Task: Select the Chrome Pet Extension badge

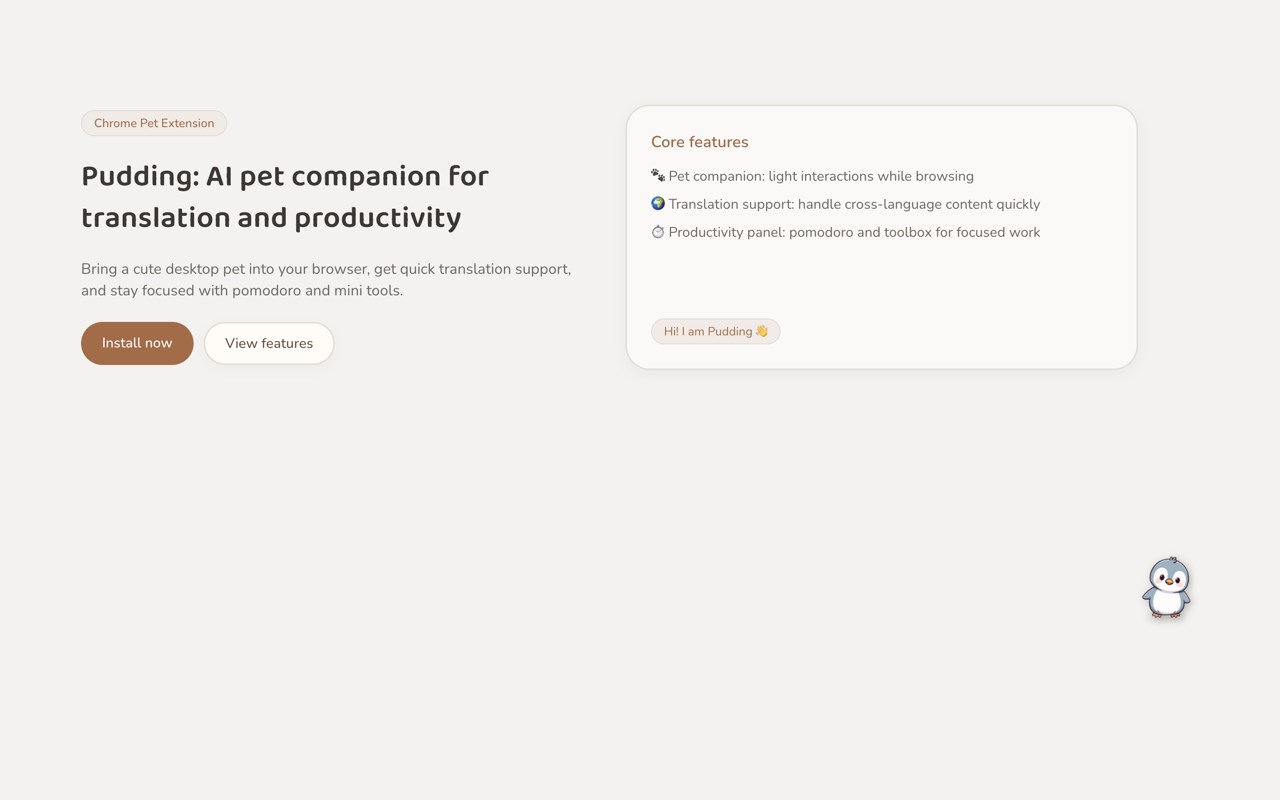Action: coord(154,123)
